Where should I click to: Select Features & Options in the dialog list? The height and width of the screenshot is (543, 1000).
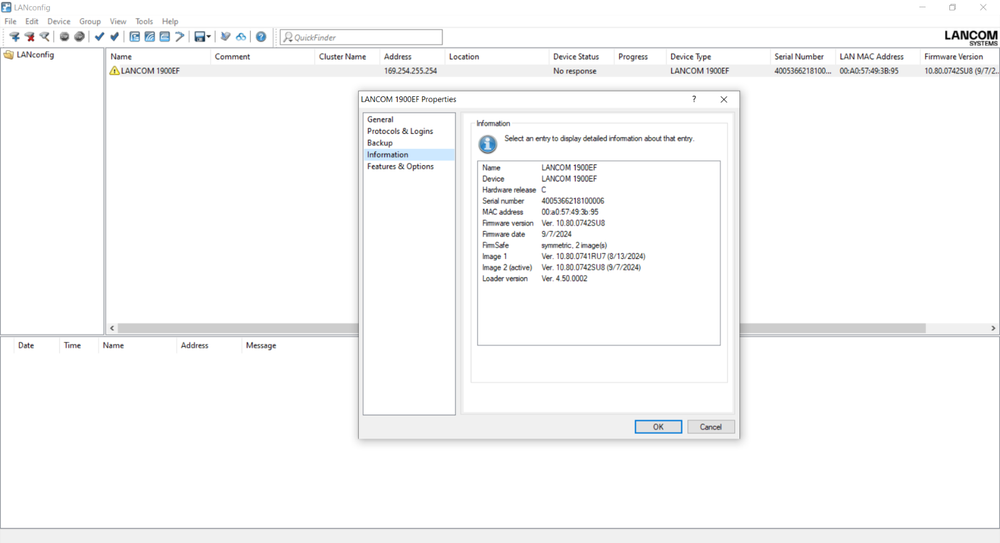point(409,167)
